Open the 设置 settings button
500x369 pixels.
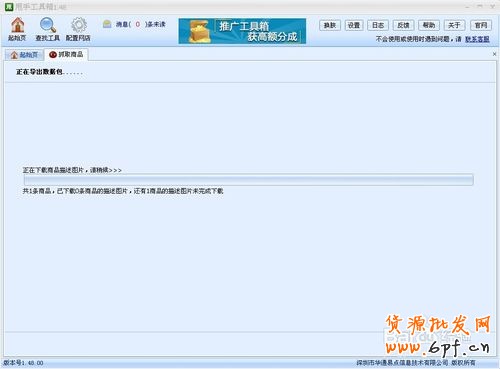(354, 25)
